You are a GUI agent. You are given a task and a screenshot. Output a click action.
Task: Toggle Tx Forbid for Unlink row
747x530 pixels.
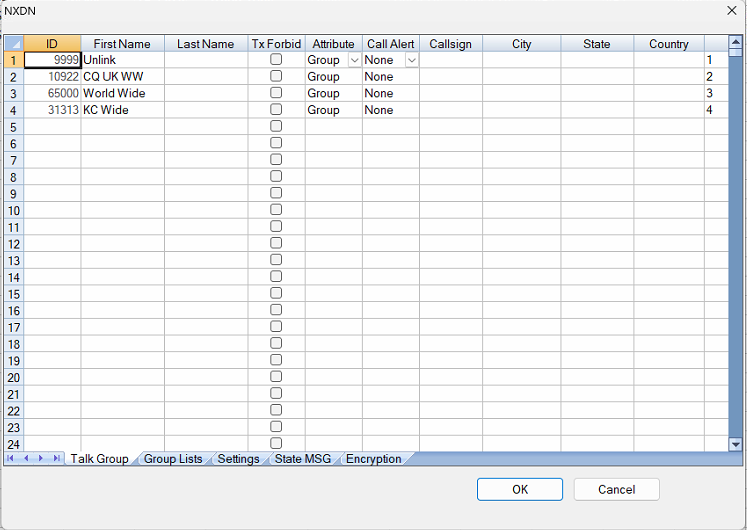276,59
